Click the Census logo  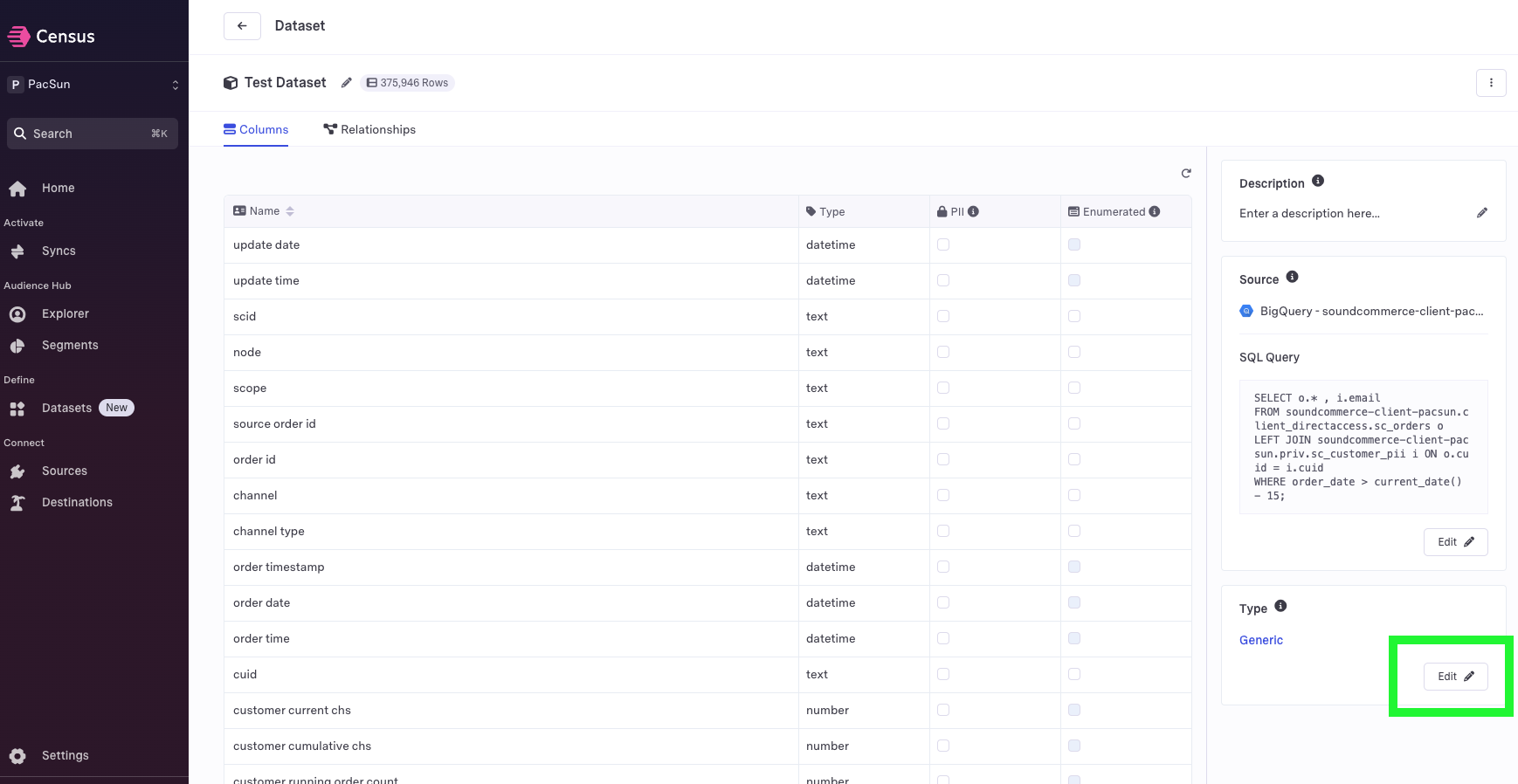coord(51,36)
